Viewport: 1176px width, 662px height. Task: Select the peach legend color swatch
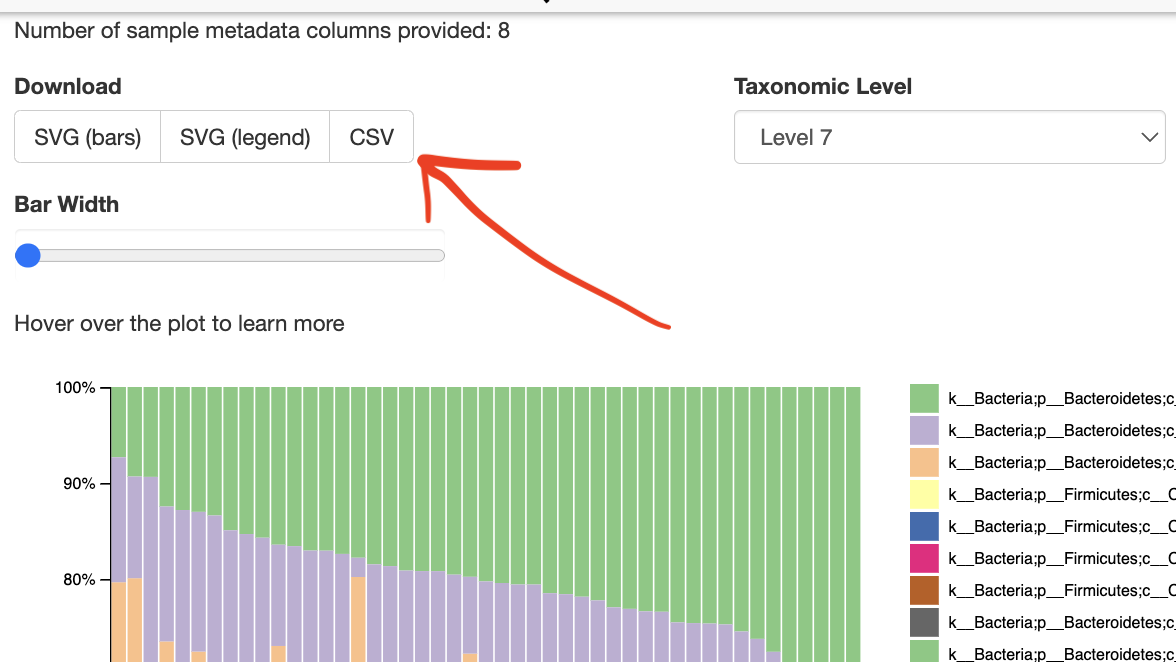click(x=924, y=462)
